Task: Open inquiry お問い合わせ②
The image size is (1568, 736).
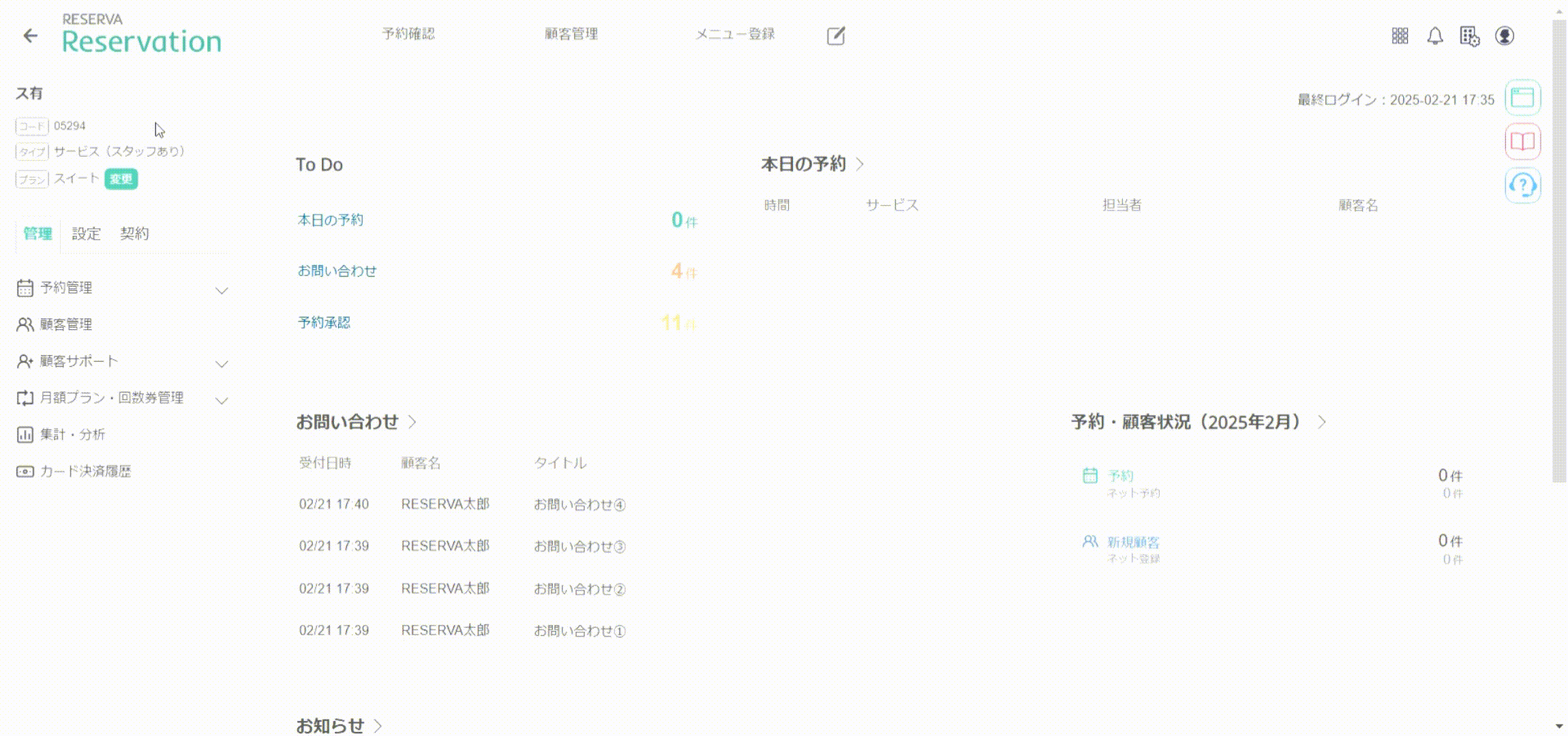Action: point(579,589)
